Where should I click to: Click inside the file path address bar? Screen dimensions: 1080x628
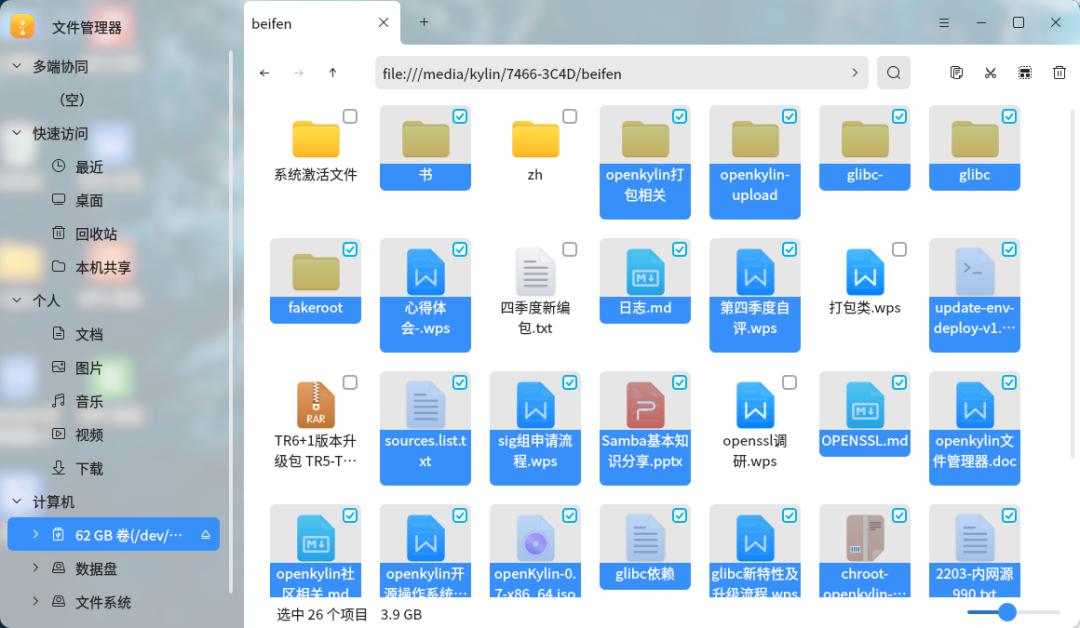pyautogui.click(x=600, y=73)
